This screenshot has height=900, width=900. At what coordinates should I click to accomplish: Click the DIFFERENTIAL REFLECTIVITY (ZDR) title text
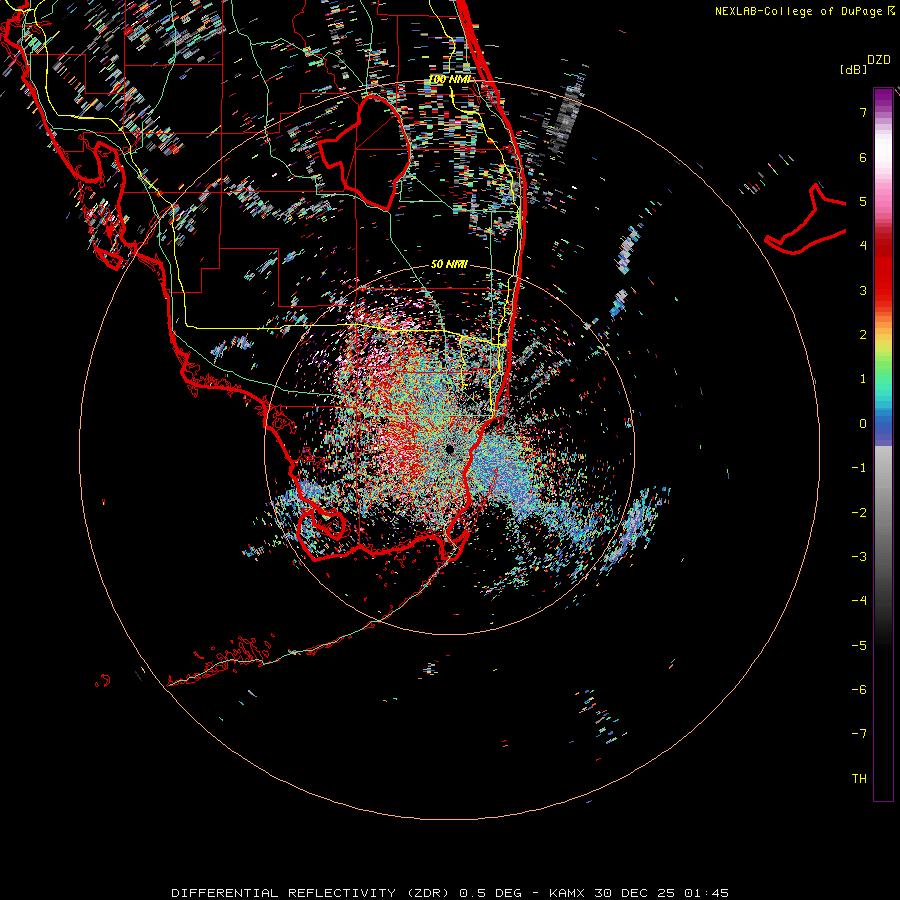[x=311, y=893]
